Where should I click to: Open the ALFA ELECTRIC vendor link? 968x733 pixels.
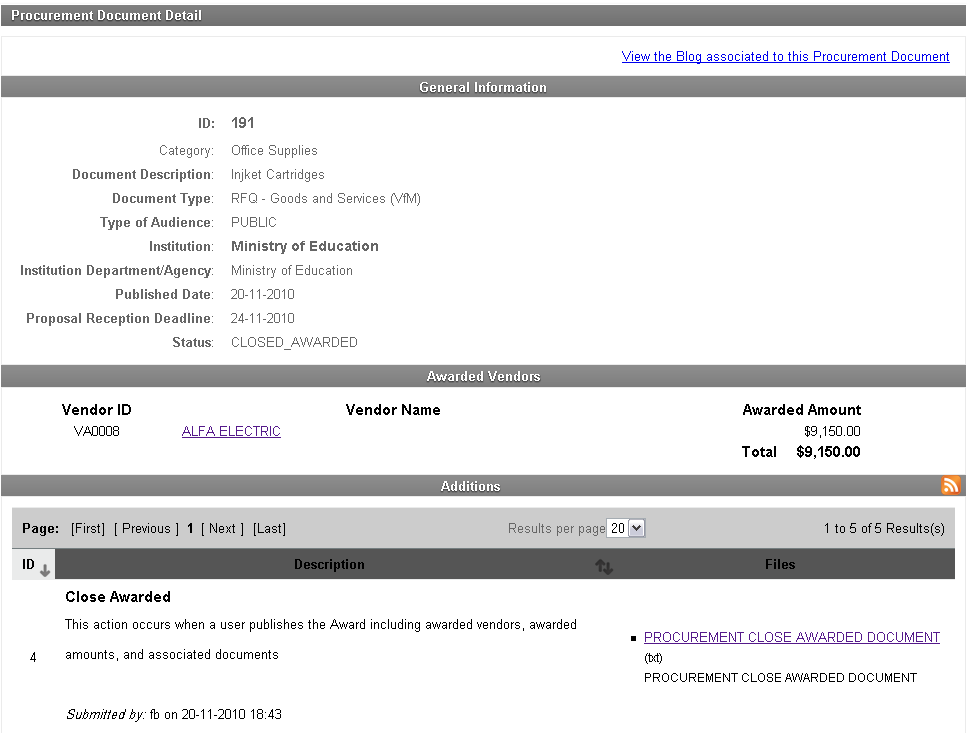231,432
